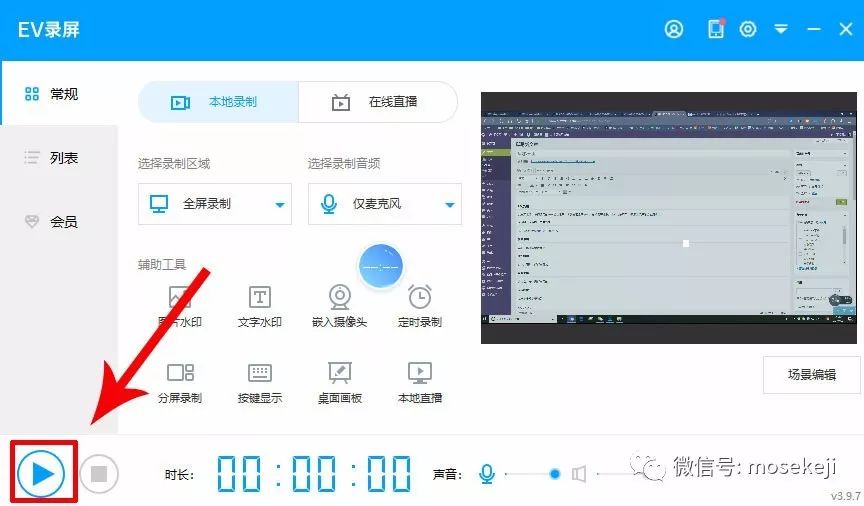The height and width of the screenshot is (506, 864).
Task: Click the v3.9.7 version text
Action: click(x=846, y=496)
